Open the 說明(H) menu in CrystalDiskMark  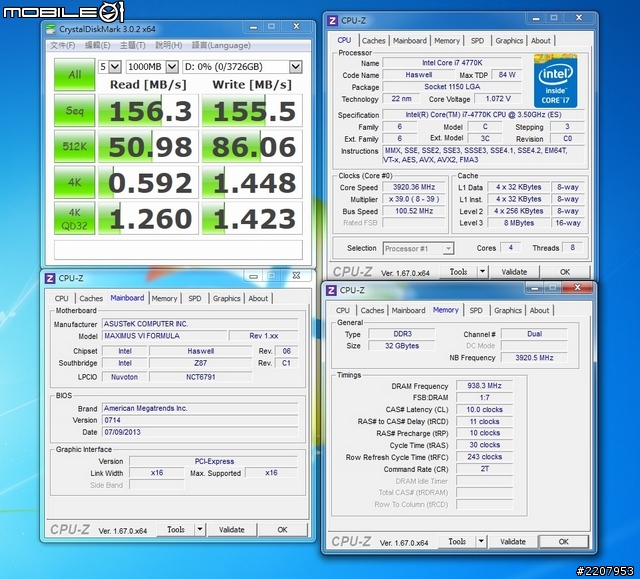(x=169, y=45)
